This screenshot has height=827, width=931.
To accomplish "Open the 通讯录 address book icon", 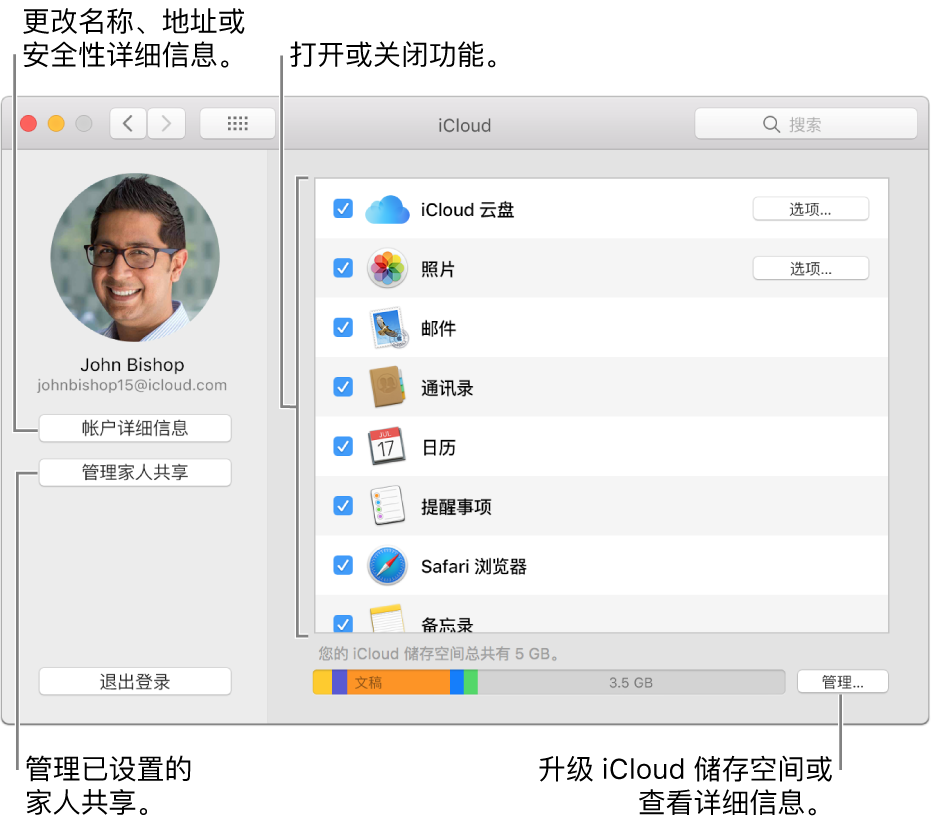I will [387, 387].
